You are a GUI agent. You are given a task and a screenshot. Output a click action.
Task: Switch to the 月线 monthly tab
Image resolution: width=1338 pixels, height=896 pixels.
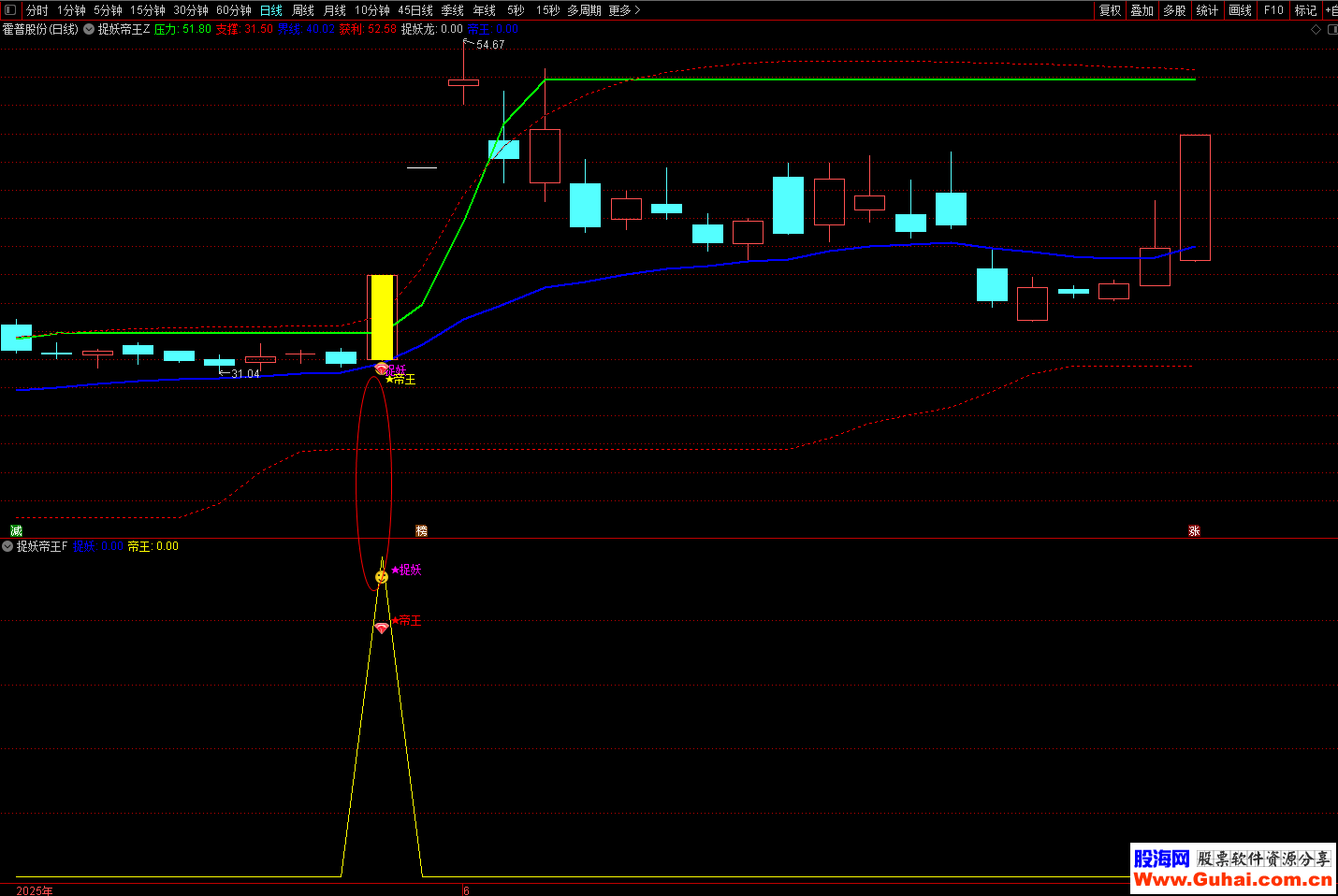point(334,10)
